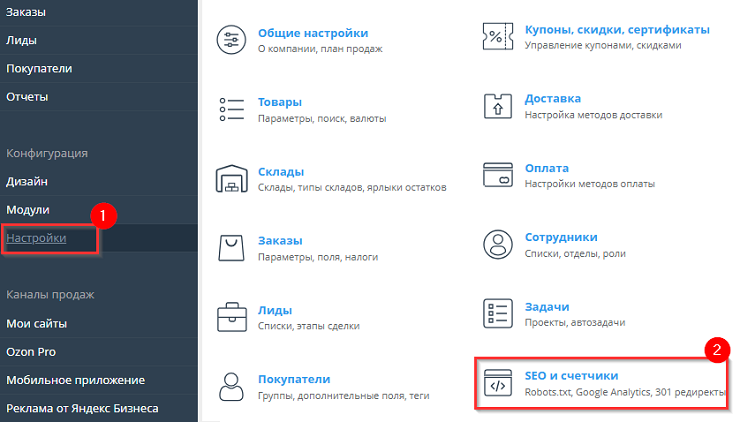Select Лиды in the left sidebar
Image resolution: width=740 pixels, height=422 pixels.
coord(21,41)
